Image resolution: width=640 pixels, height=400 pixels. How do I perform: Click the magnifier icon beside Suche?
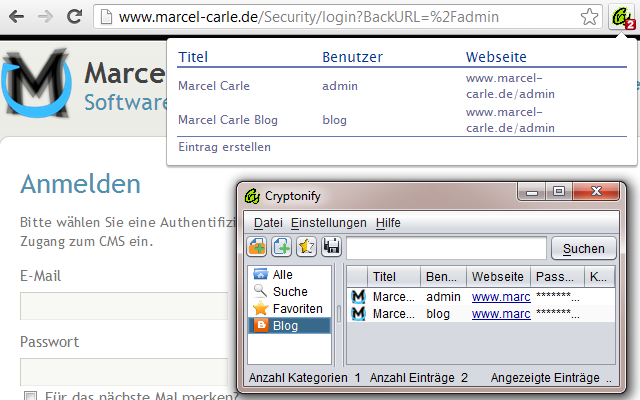click(x=260, y=291)
